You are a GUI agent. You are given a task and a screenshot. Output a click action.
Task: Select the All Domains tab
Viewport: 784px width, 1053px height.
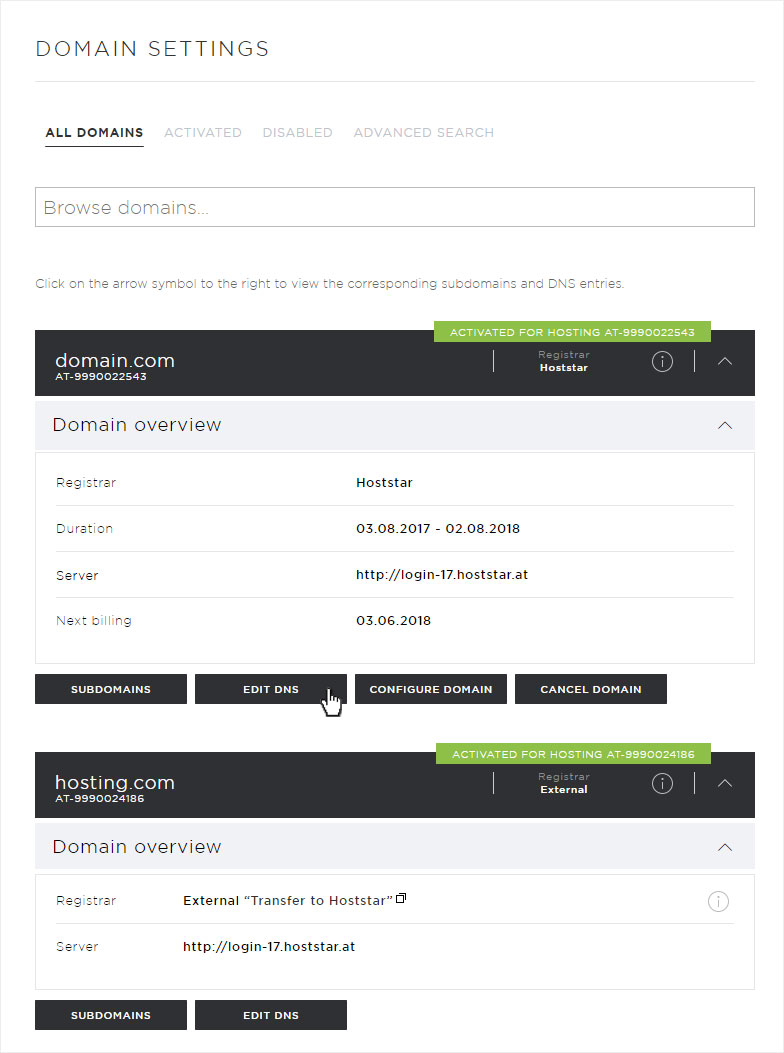[94, 133]
